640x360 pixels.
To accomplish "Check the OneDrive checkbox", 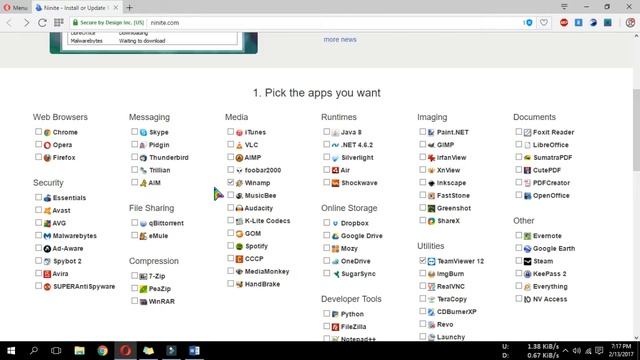I will coord(327,260).
